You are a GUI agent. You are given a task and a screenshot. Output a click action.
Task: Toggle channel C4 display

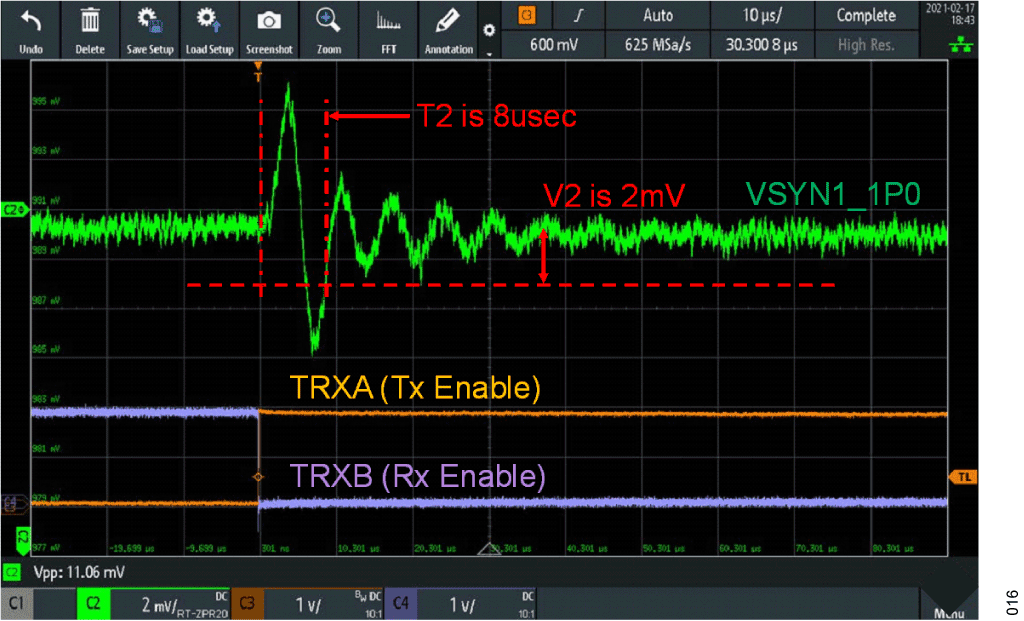[x=400, y=604]
